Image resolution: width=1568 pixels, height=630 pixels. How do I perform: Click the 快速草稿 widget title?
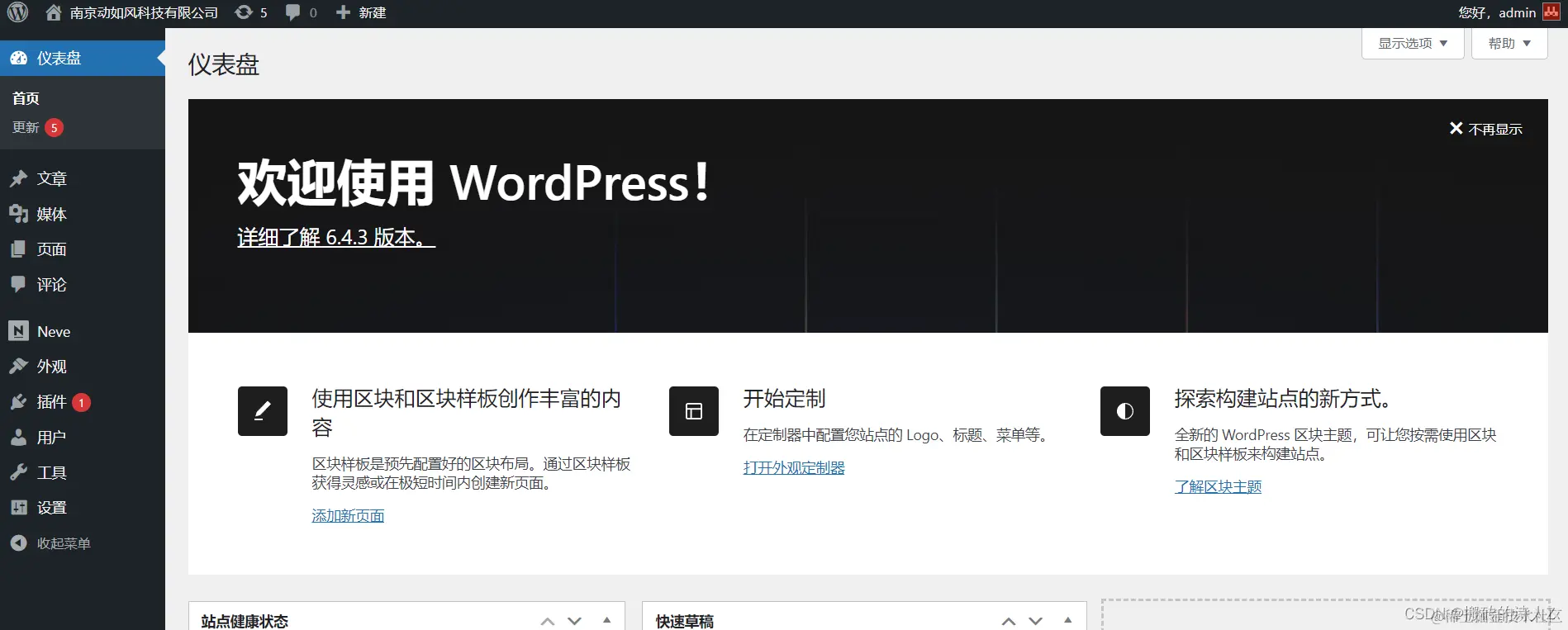tap(685, 621)
